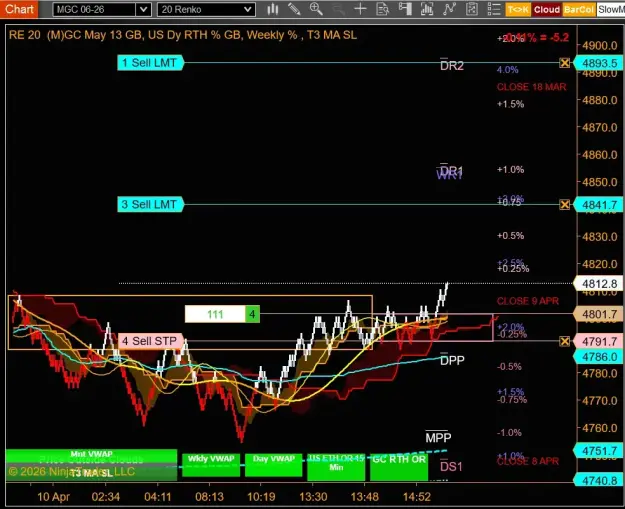Image resolution: width=625 pixels, height=509 pixels.
Task: Click the Mnt VWAP green label
Action: [x=91, y=454]
